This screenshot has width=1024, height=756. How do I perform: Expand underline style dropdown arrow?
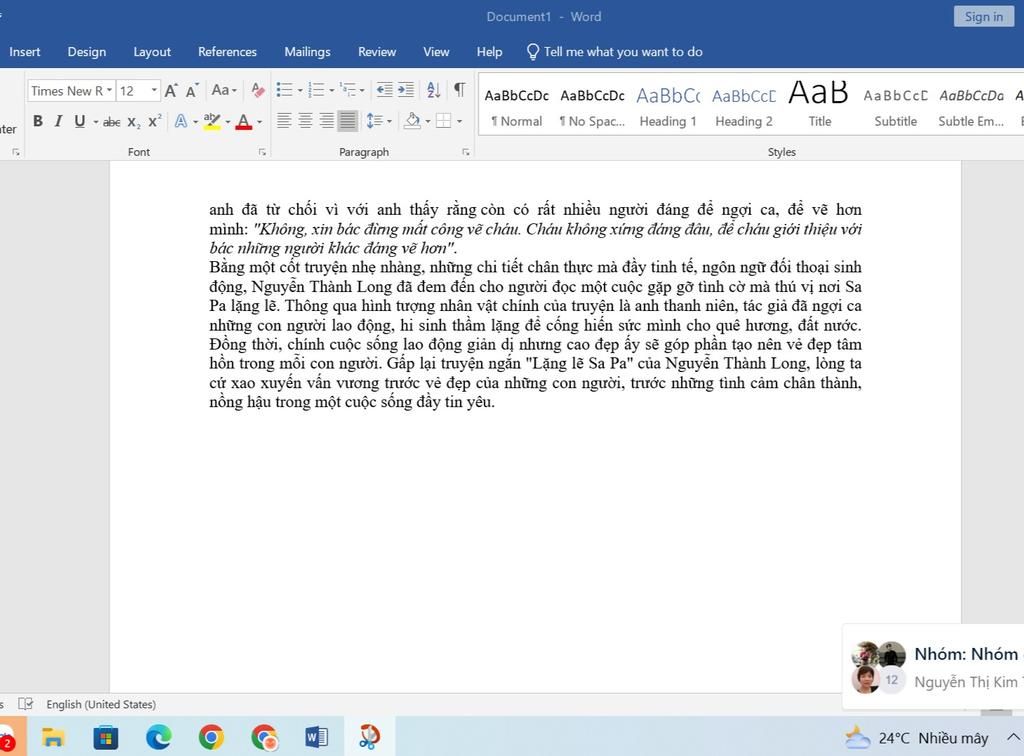(x=95, y=122)
